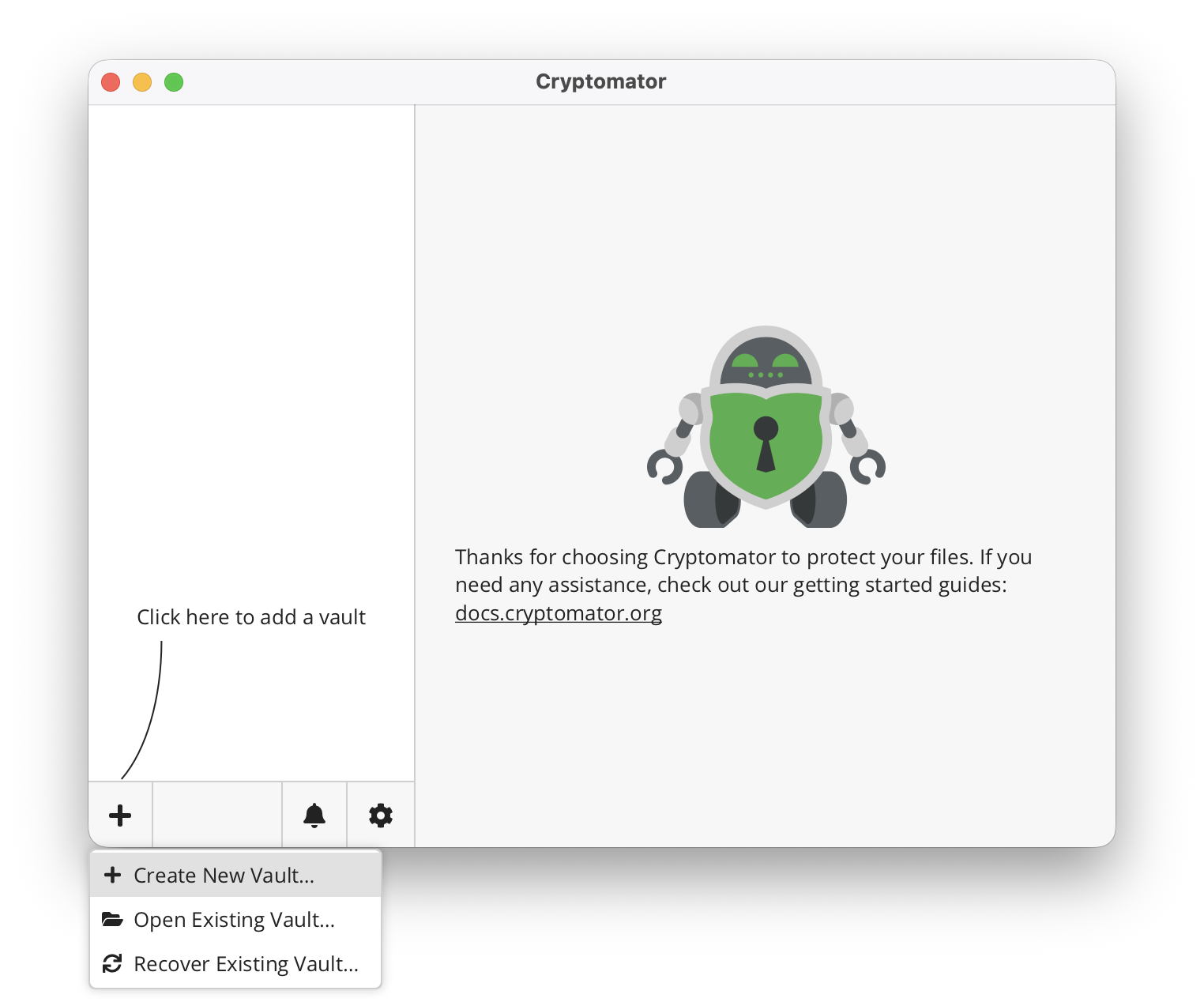Select Open Existing Vault... menu entry
Viewport: 1204px width, 1002px height.
[x=235, y=919]
